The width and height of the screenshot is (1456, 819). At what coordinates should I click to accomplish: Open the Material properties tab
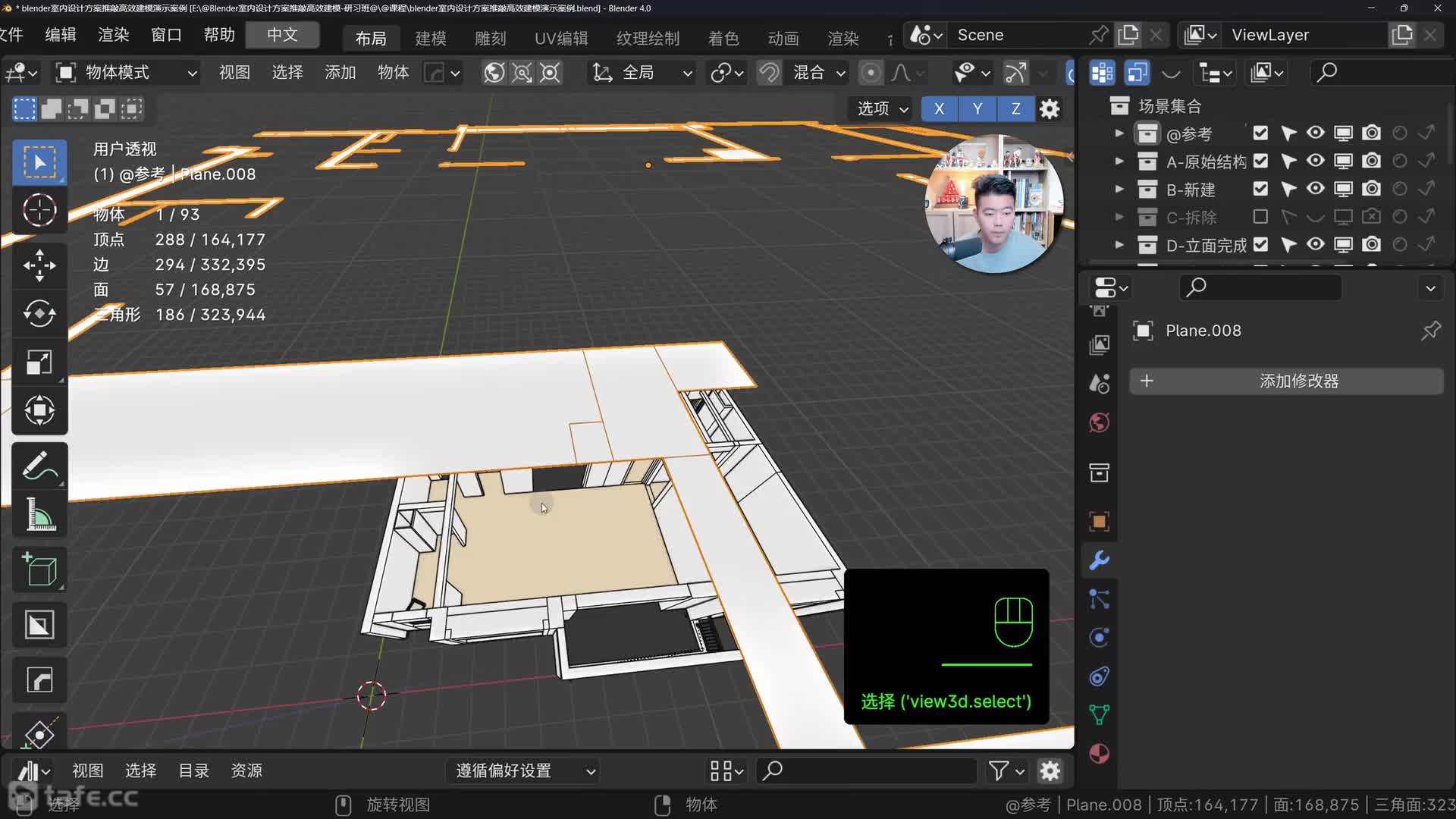tap(1099, 754)
